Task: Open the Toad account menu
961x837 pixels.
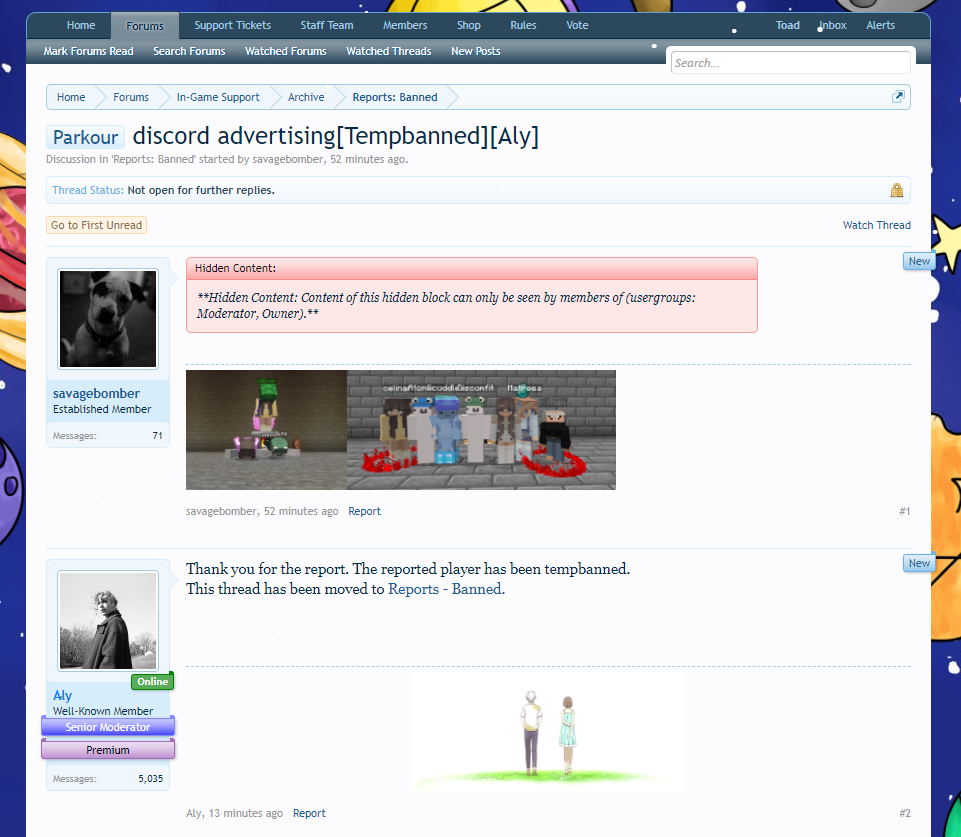Action: (x=788, y=25)
